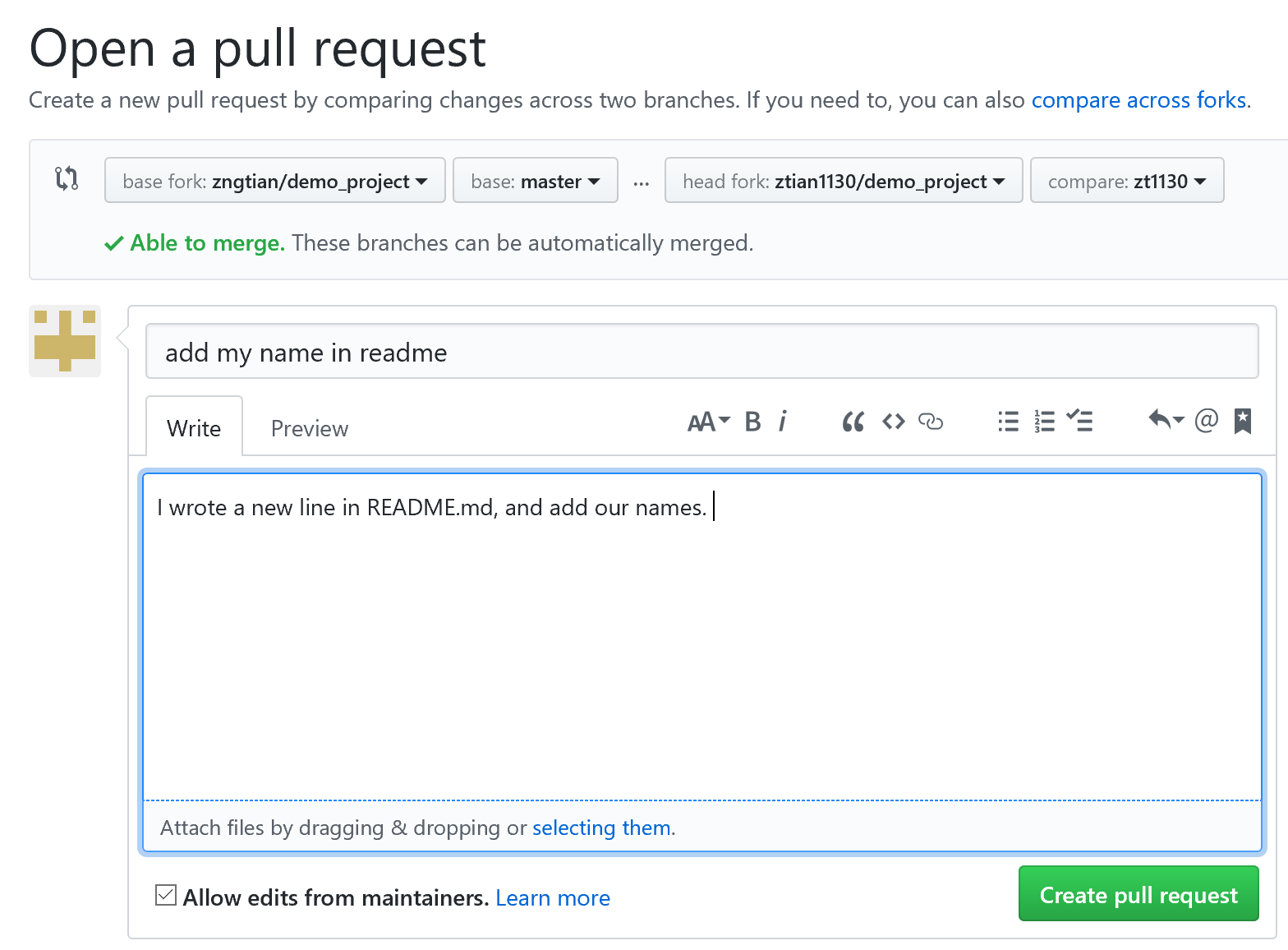
Task: Open base fork zngtian/demo_project dropdown
Action: tap(275, 180)
